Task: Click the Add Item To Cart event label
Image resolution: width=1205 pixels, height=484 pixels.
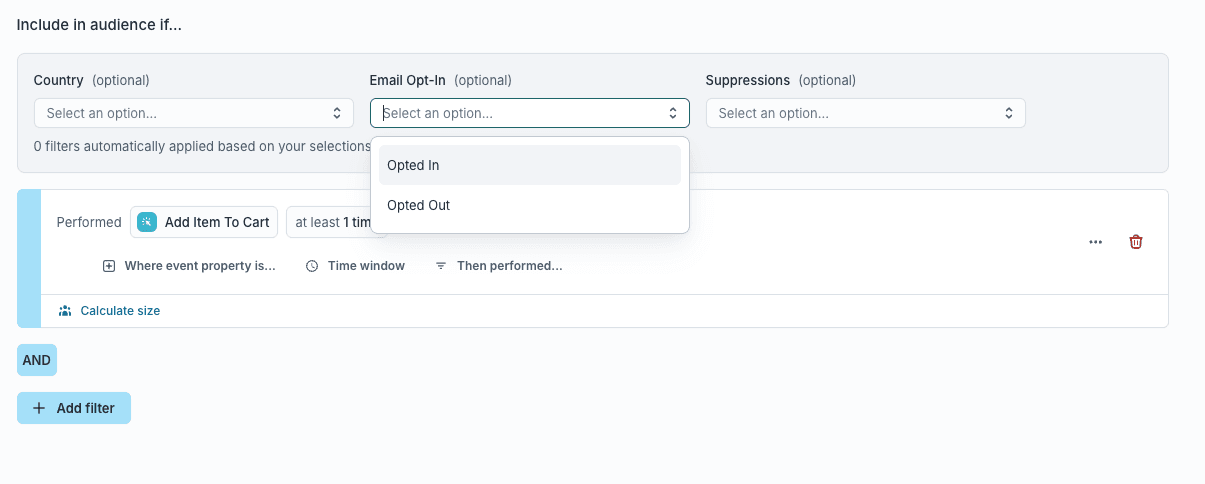Action: (217, 222)
